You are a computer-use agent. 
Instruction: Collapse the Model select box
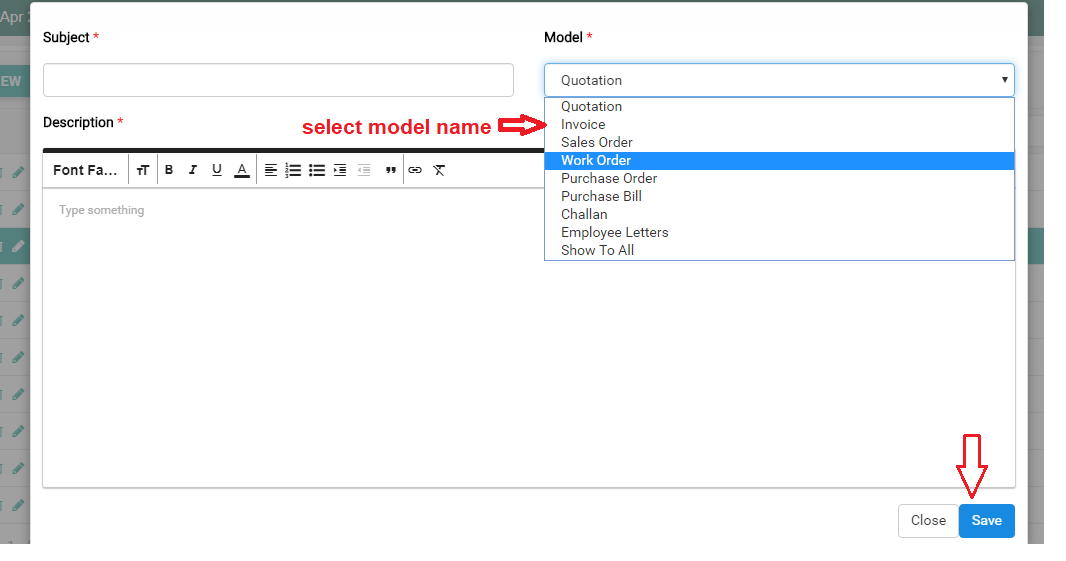(779, 80)
